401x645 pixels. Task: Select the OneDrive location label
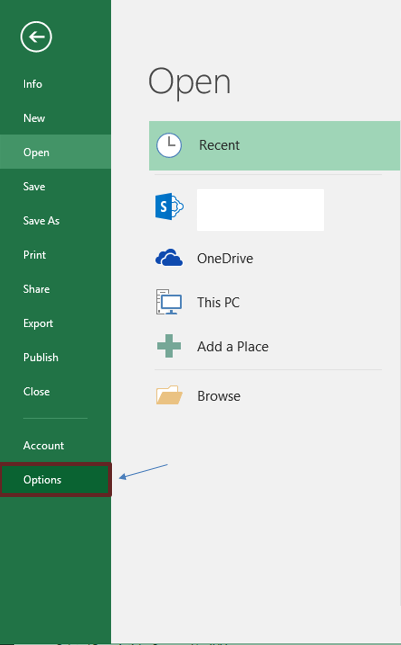(225, 258)
